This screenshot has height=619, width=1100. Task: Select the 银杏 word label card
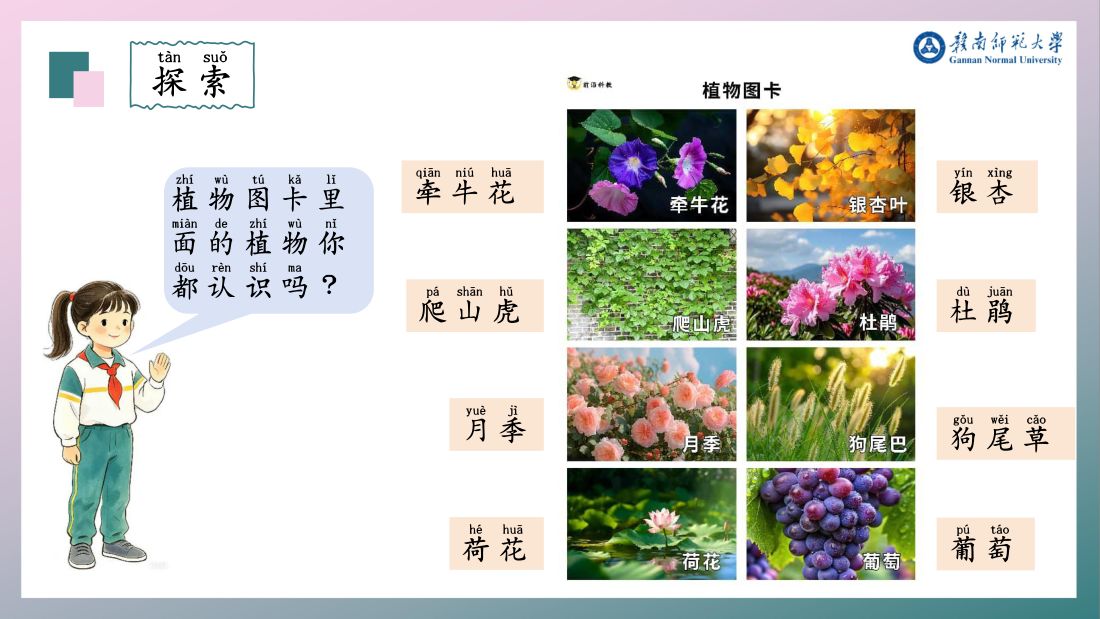987,187
